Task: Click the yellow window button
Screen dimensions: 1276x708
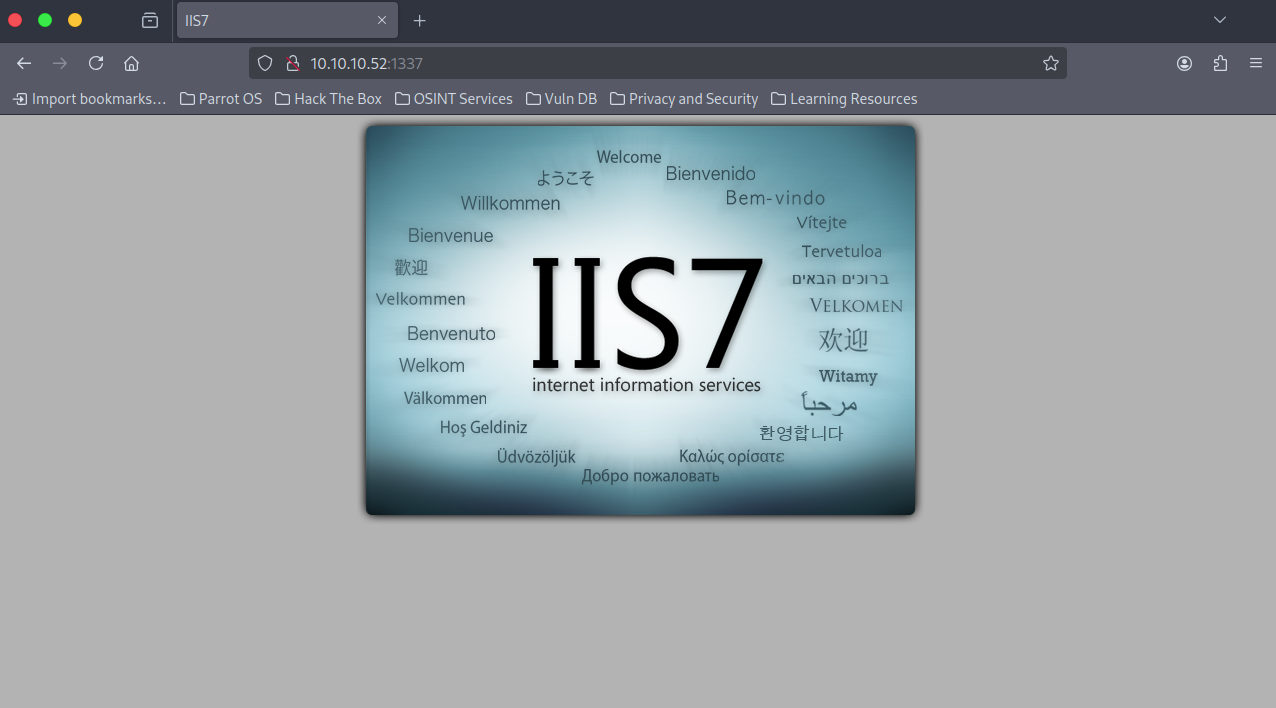Action: coord(75,20)
